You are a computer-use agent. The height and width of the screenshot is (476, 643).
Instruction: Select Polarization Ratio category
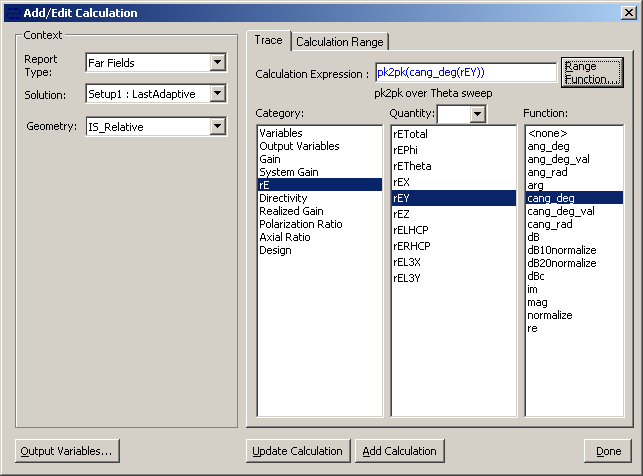point(320,224)
